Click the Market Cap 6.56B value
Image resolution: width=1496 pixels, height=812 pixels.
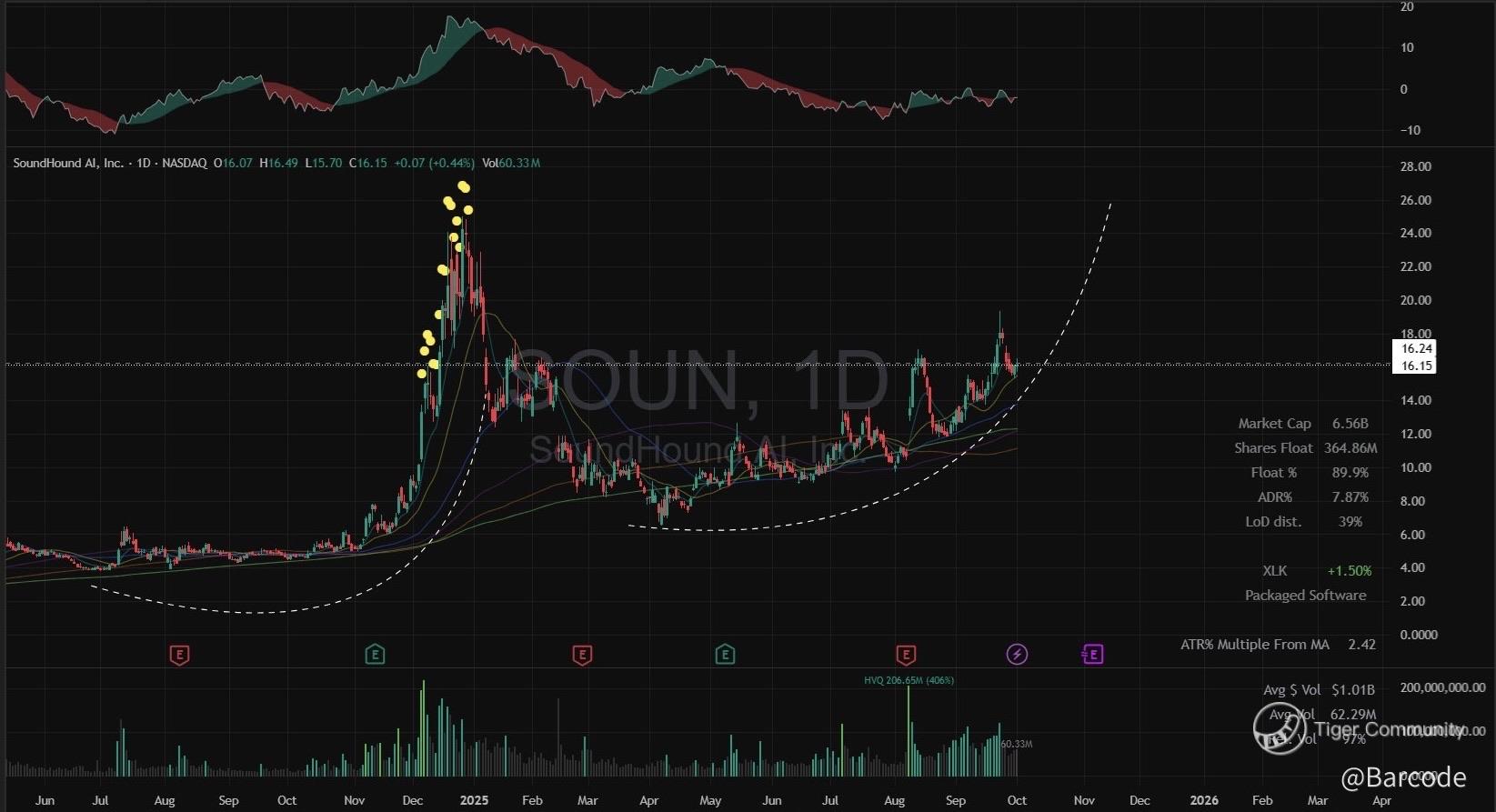click(1350, 424)
